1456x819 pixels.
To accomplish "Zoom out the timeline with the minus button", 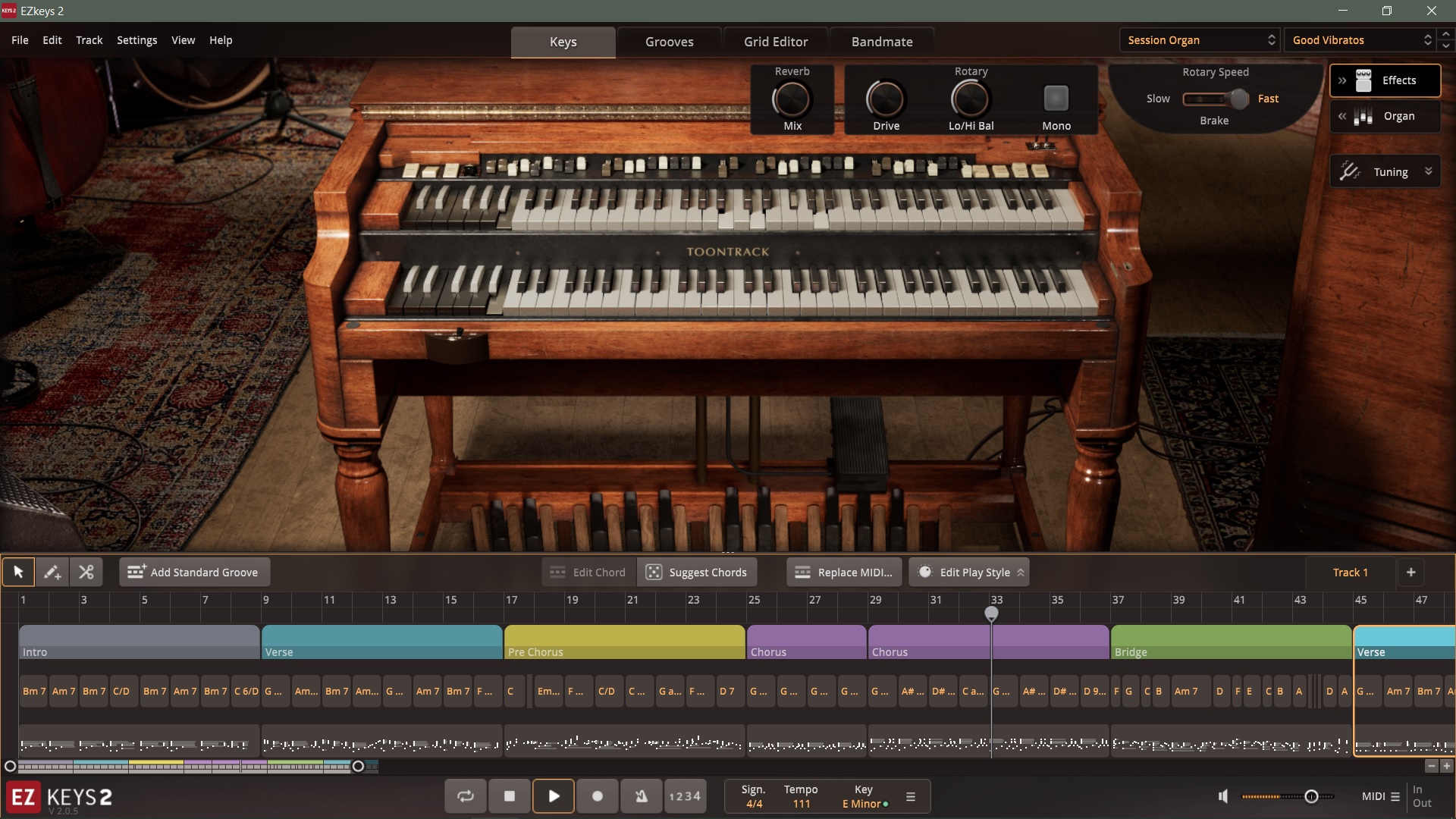I will coord(1432,766).
